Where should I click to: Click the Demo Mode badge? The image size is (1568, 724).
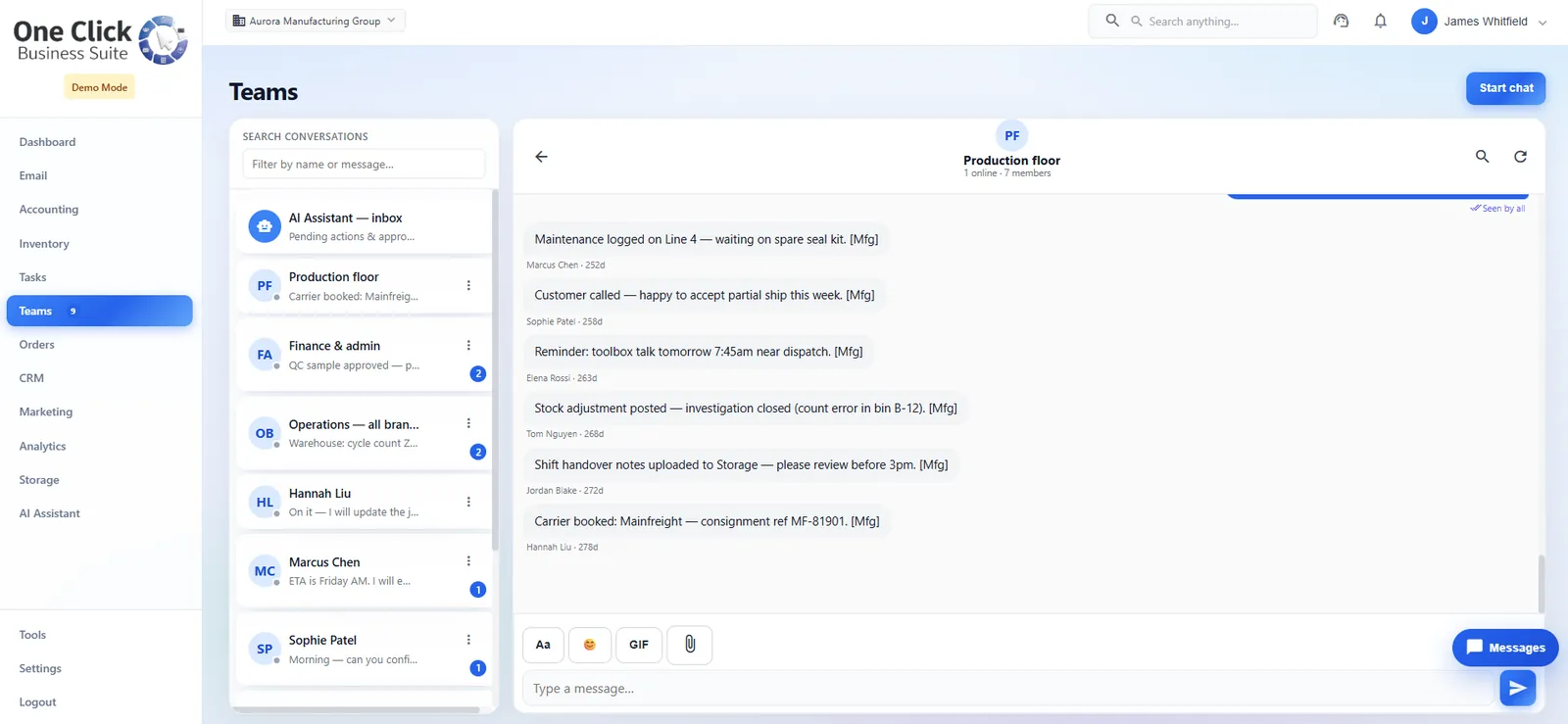[99, 87]
